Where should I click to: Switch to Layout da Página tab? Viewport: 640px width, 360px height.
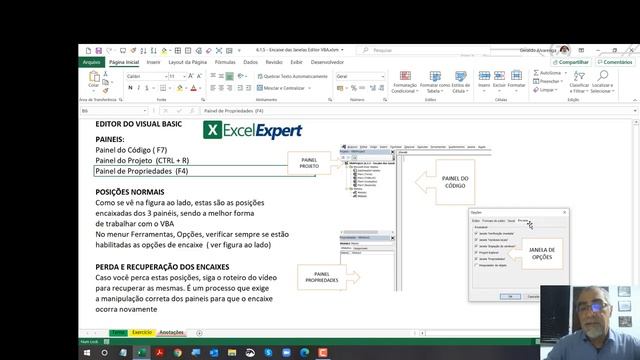tap(188, 62)
